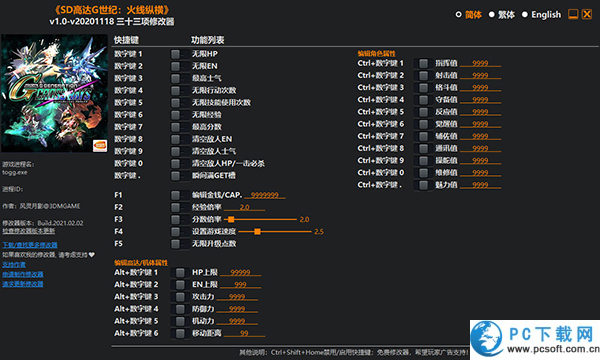The image size is (600, 360).
Task: Toggle 攻击力 checkbox
Action: click(x=180, y=297)
